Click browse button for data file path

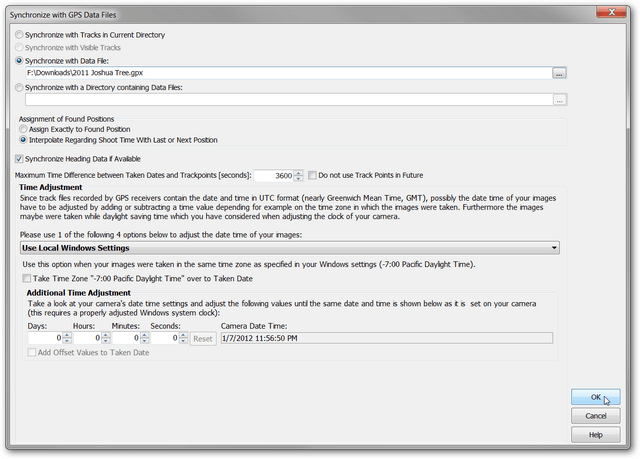[x=559, y=73]
